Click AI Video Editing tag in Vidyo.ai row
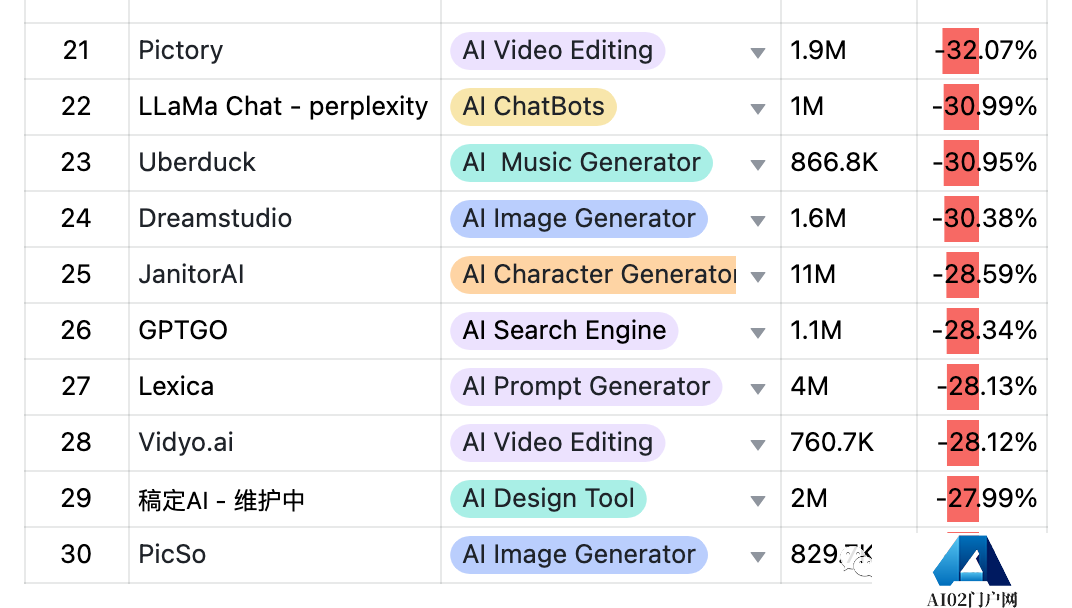The width and height of the screenshot is (1072, 608). pyautogui.click(x=557, y=443)
